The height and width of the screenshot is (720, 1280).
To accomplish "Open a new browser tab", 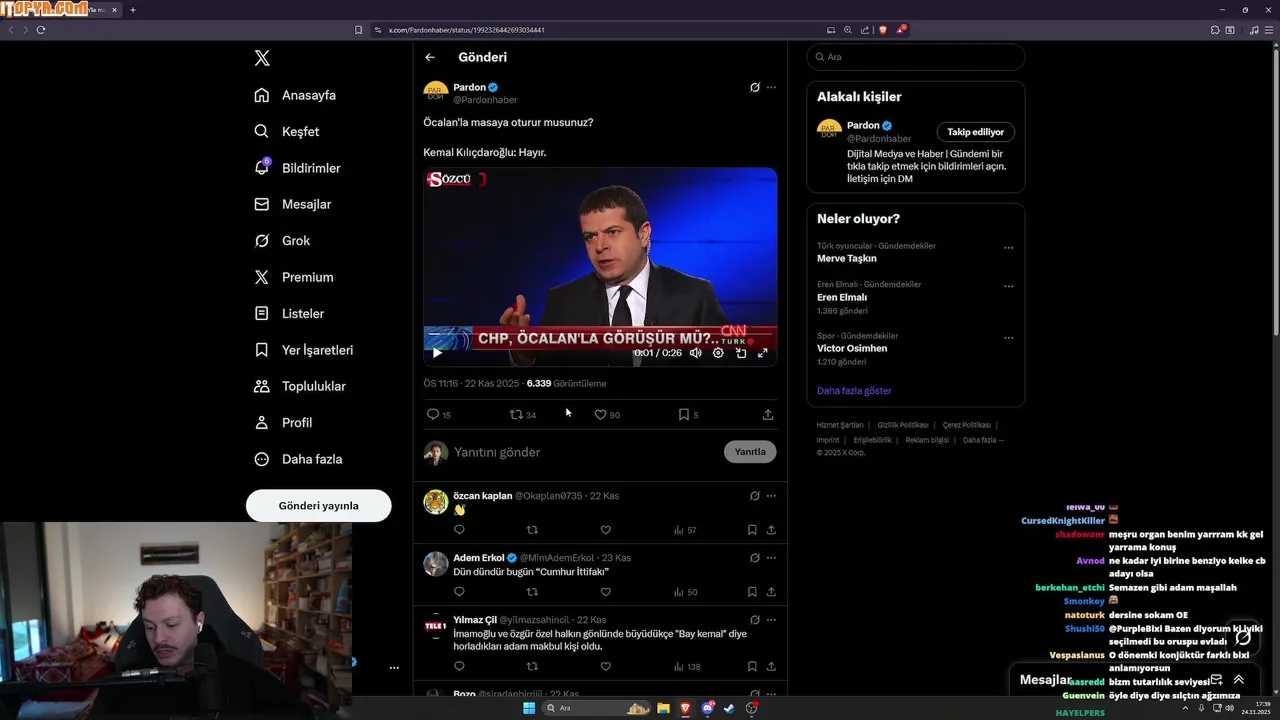I will click(133, 10).
